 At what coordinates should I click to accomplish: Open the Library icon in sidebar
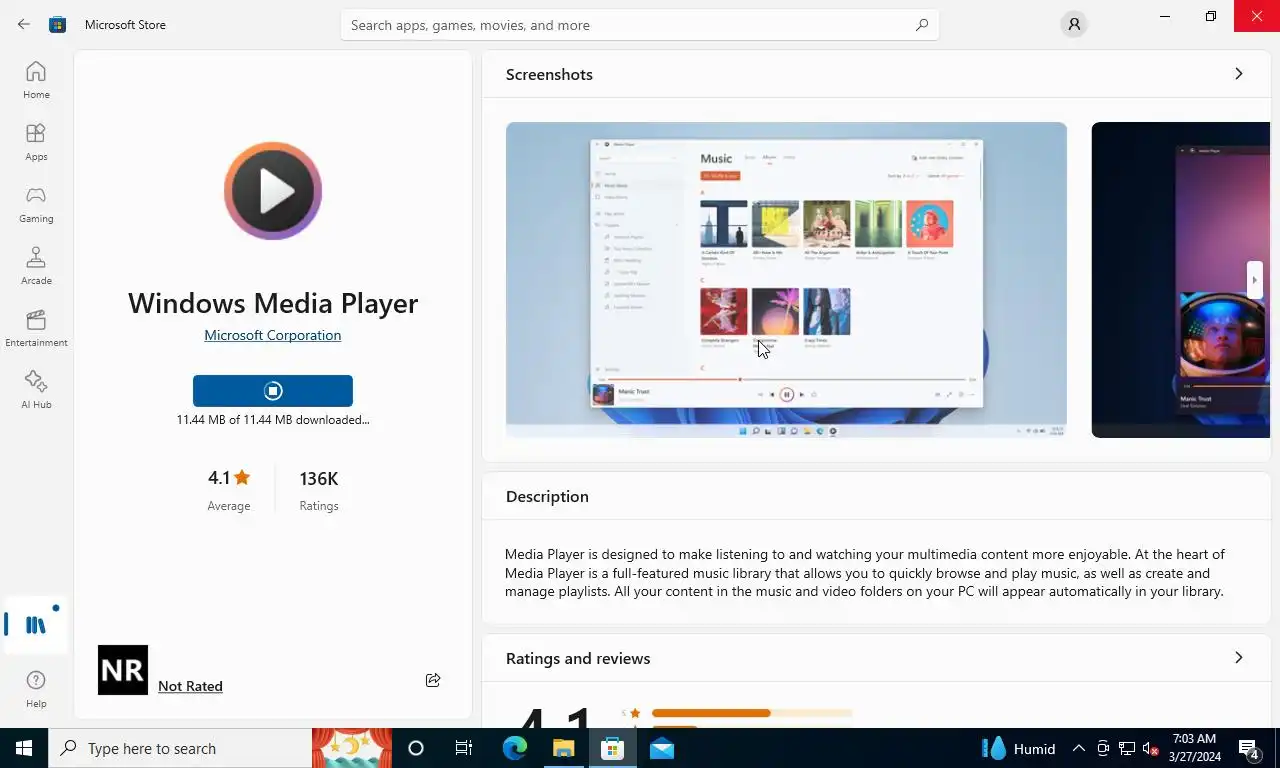coord(36,625)
